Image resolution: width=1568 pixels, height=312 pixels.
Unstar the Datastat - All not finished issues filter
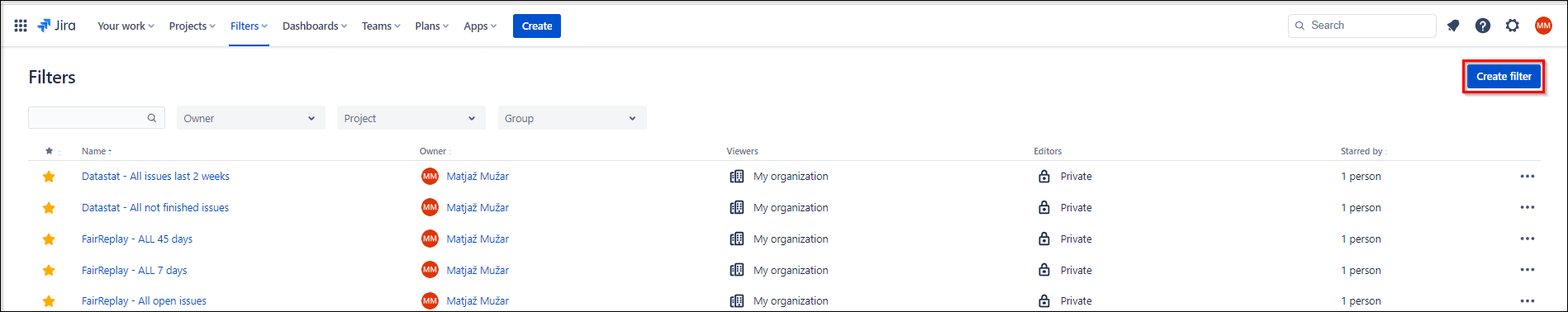pyautogui.click(x=49, y=208)
